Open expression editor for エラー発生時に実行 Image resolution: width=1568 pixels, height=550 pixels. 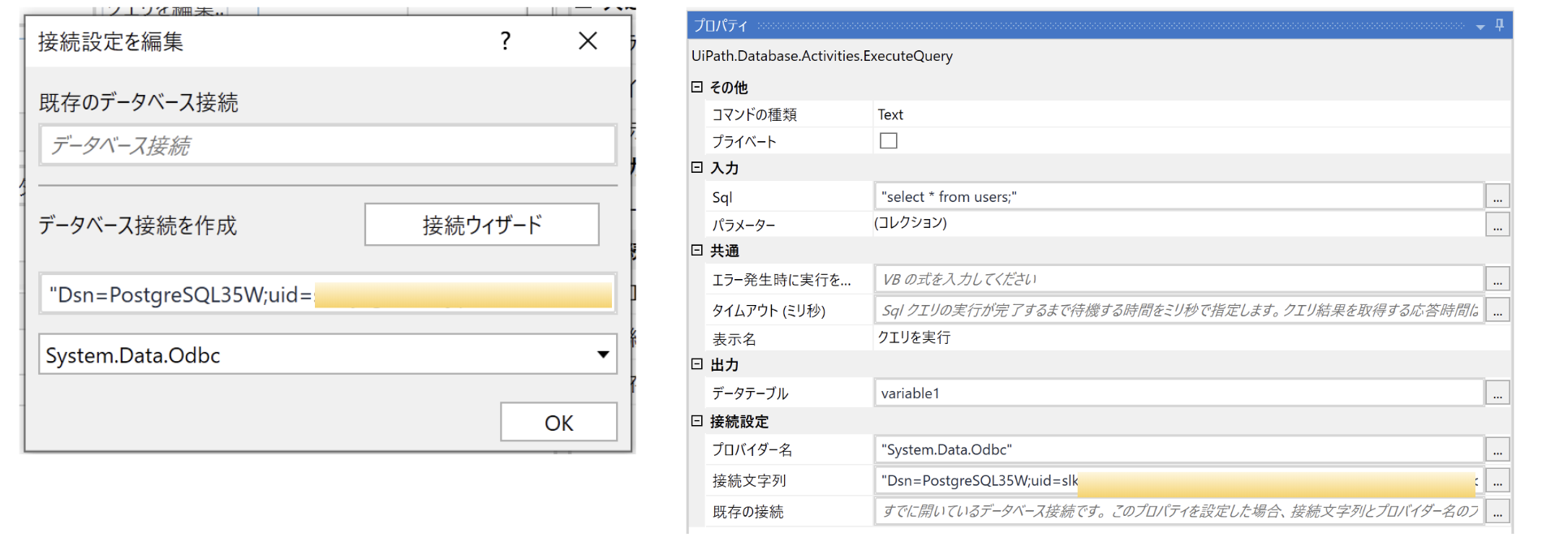(1497, 279)
